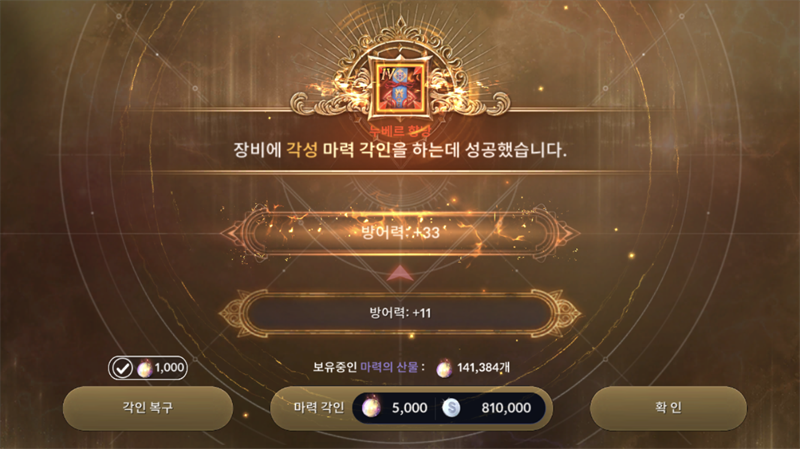Screen dimensions: 800x449
Task: Select the new stat 방어력 +33 panel
Action: pyautogui.click(x=400, y=233)
